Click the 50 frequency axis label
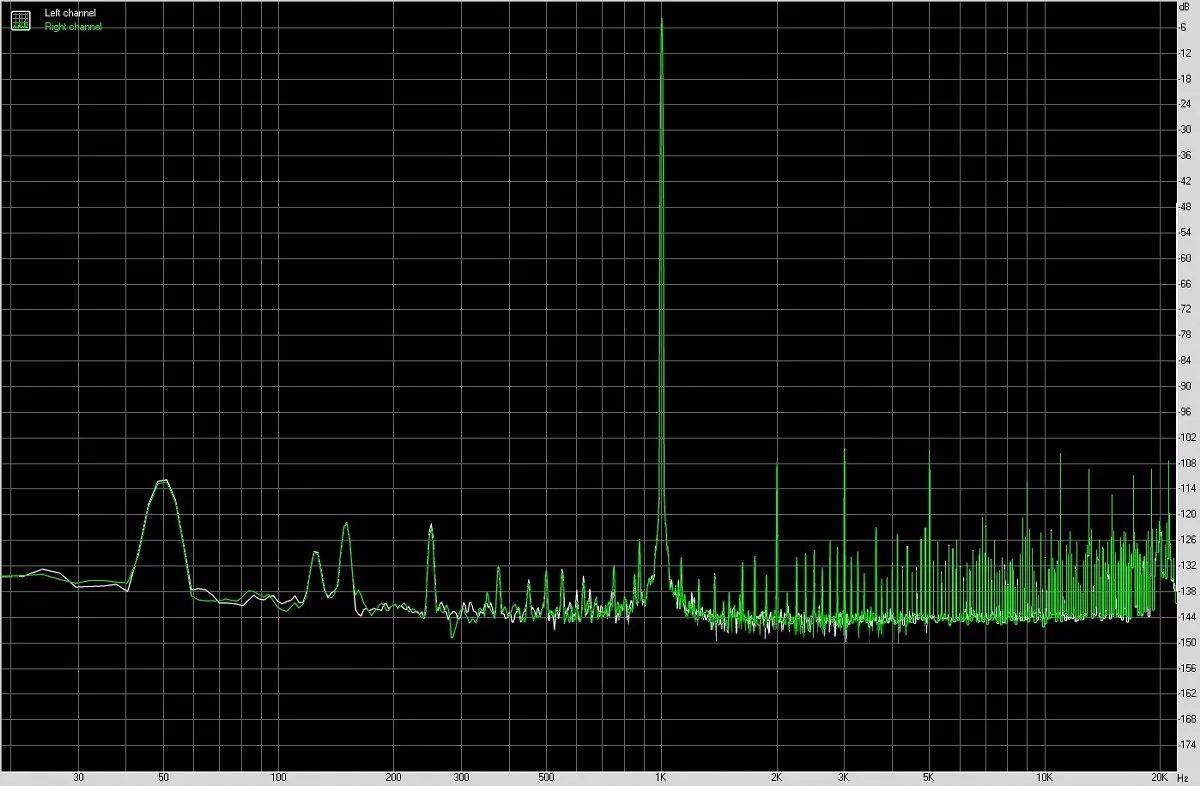 click(x=163, y=777)
